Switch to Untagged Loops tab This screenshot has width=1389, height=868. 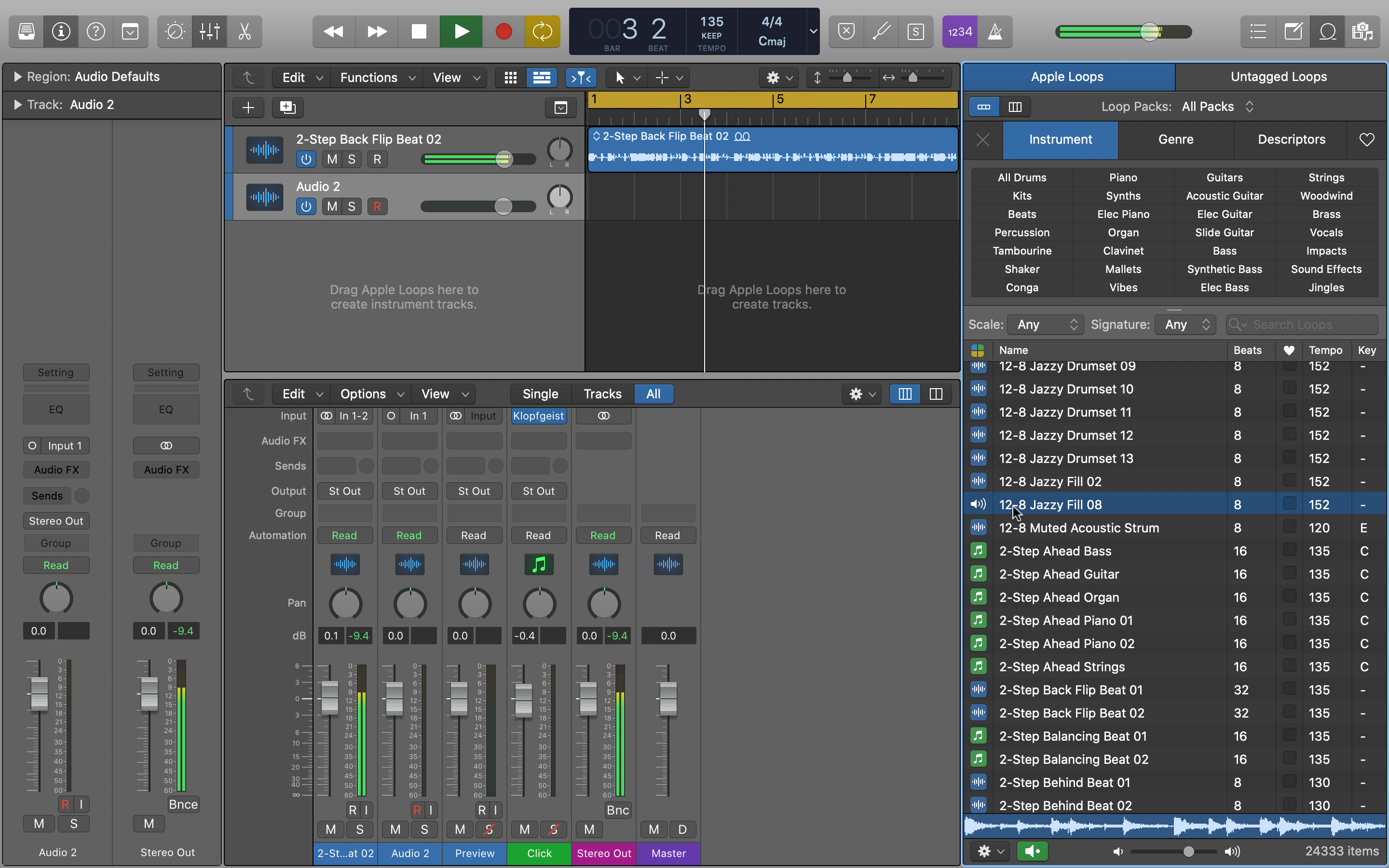(x=1278, y=77)
